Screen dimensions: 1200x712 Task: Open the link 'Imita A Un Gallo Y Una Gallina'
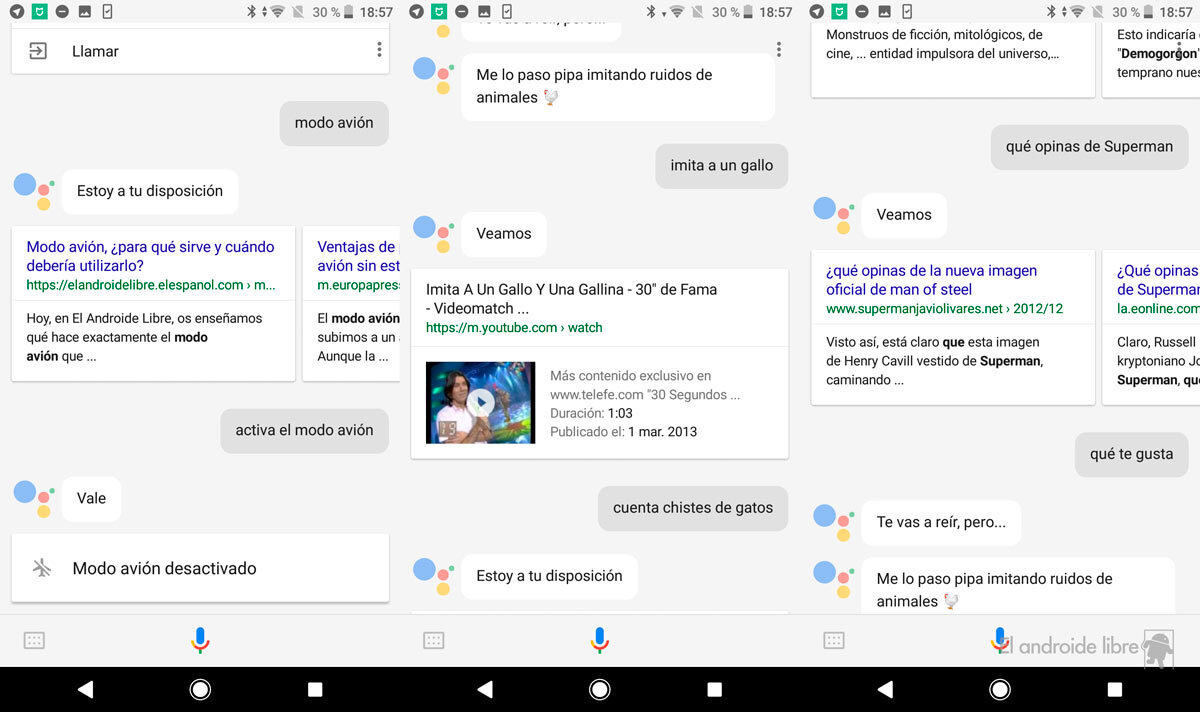pos(571,298)
